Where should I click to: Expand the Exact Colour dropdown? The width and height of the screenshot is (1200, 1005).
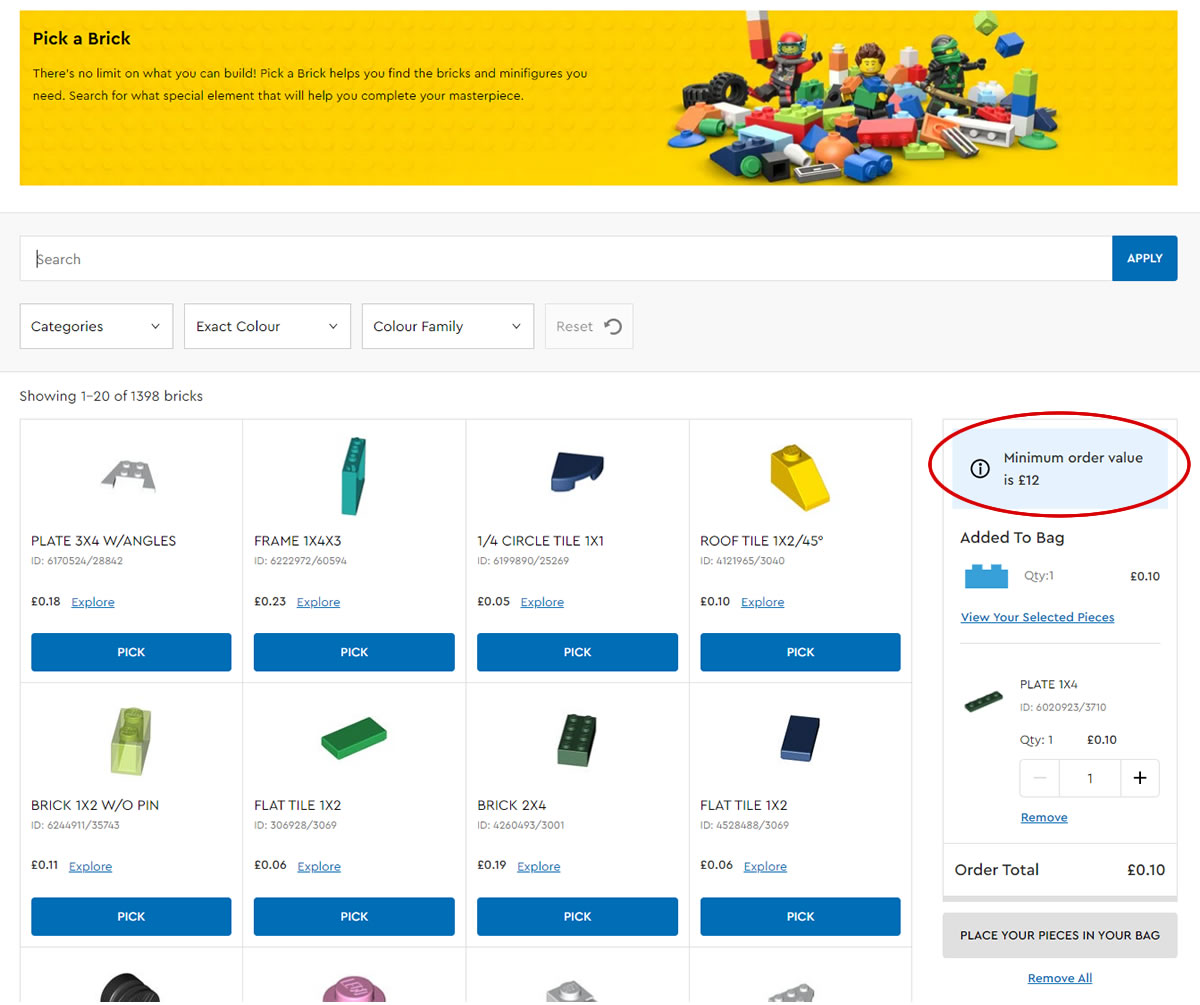click(267, 326)
